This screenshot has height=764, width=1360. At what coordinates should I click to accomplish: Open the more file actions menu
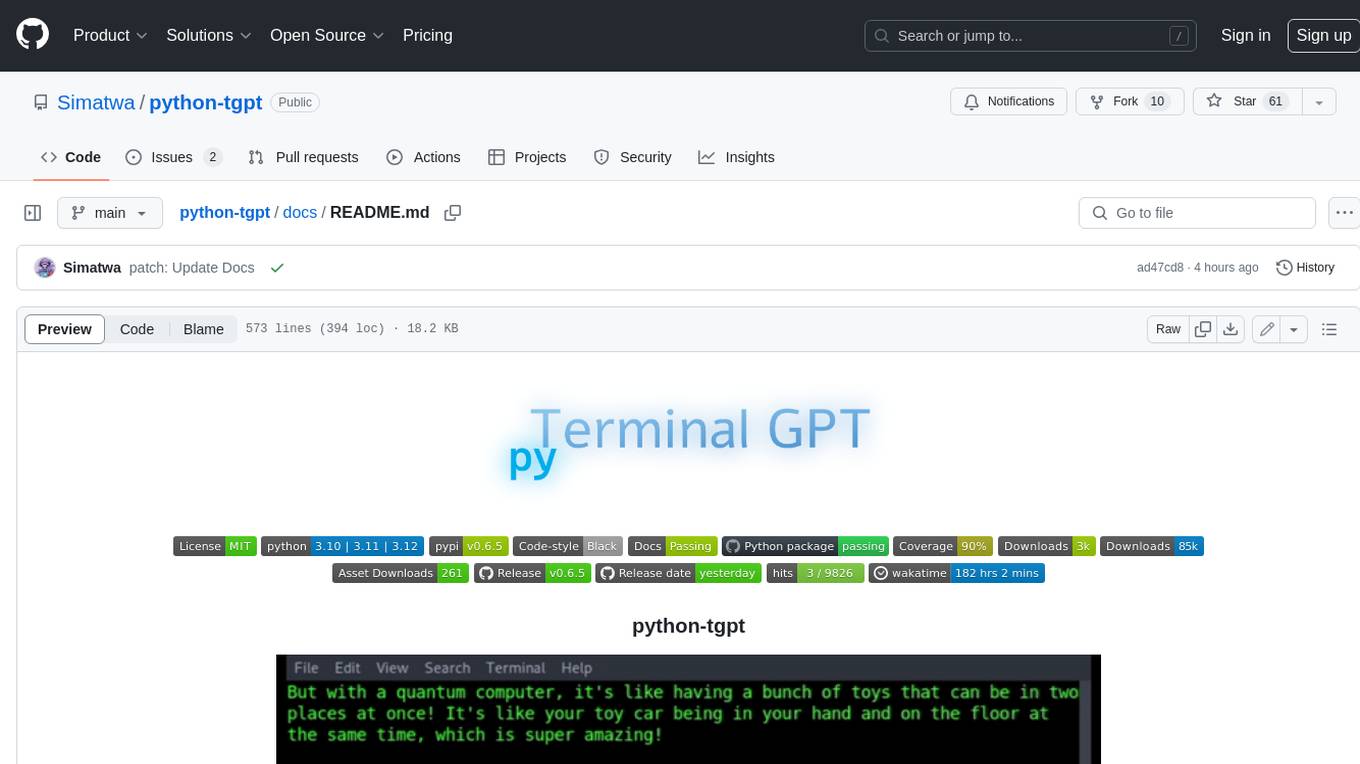tap(1344, 213)
